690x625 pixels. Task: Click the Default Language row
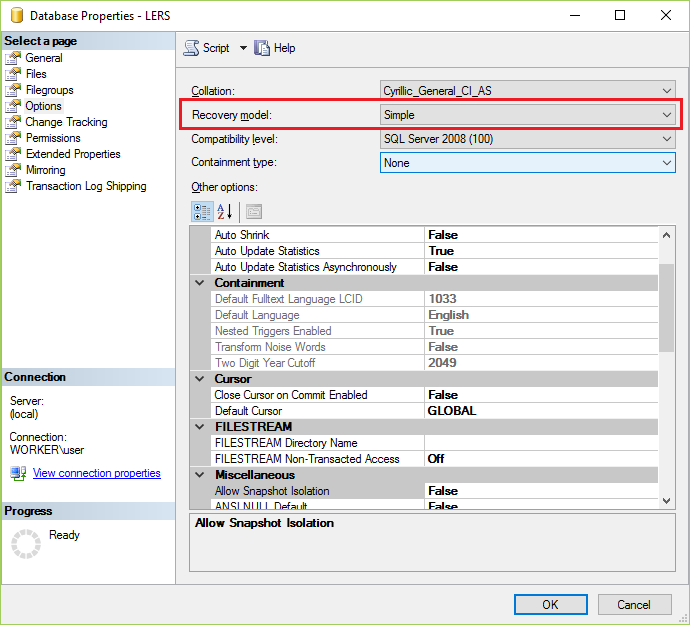pyautogui.click(x=434, y=315)
